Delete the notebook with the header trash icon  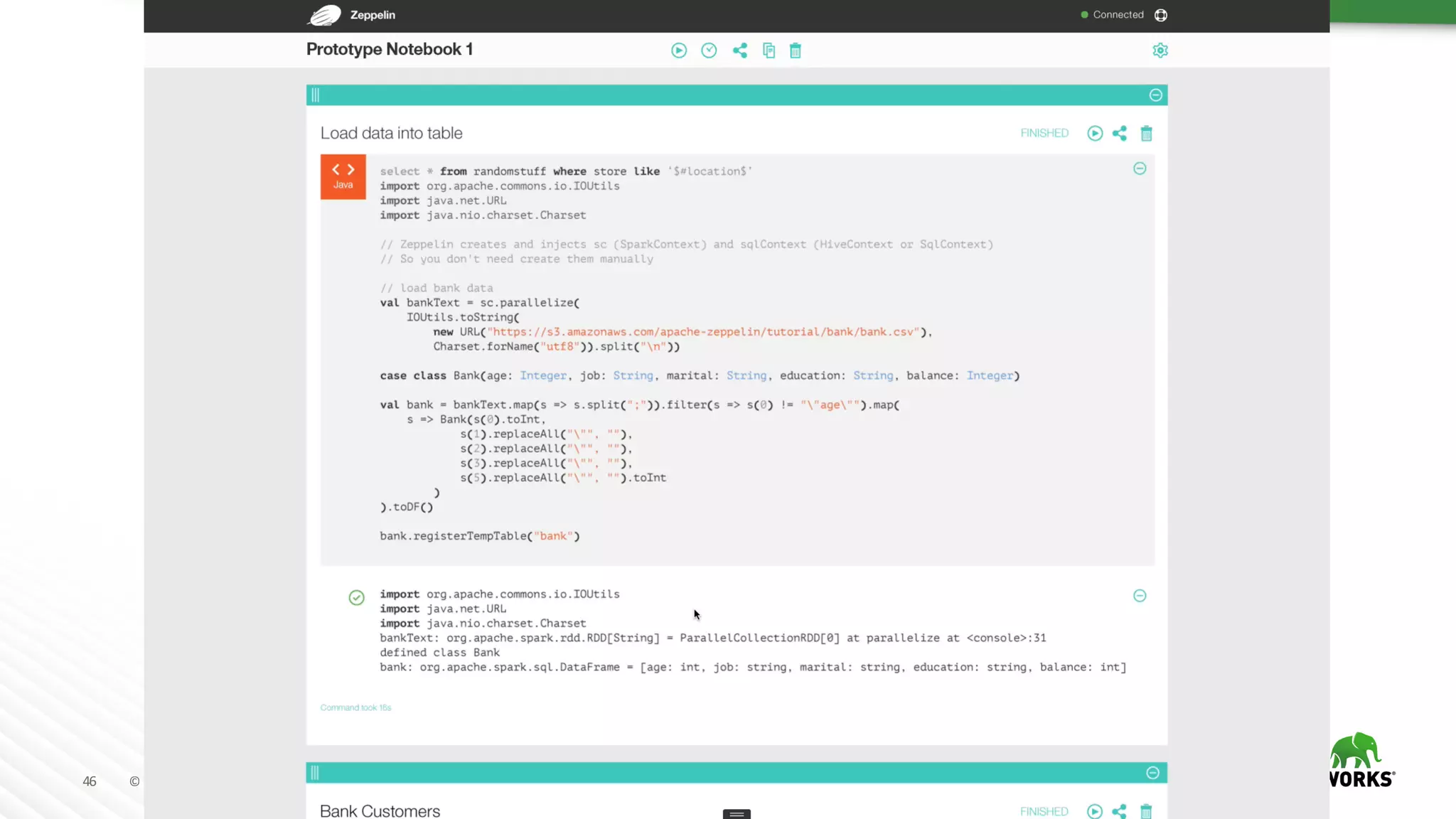click(795, 50)
